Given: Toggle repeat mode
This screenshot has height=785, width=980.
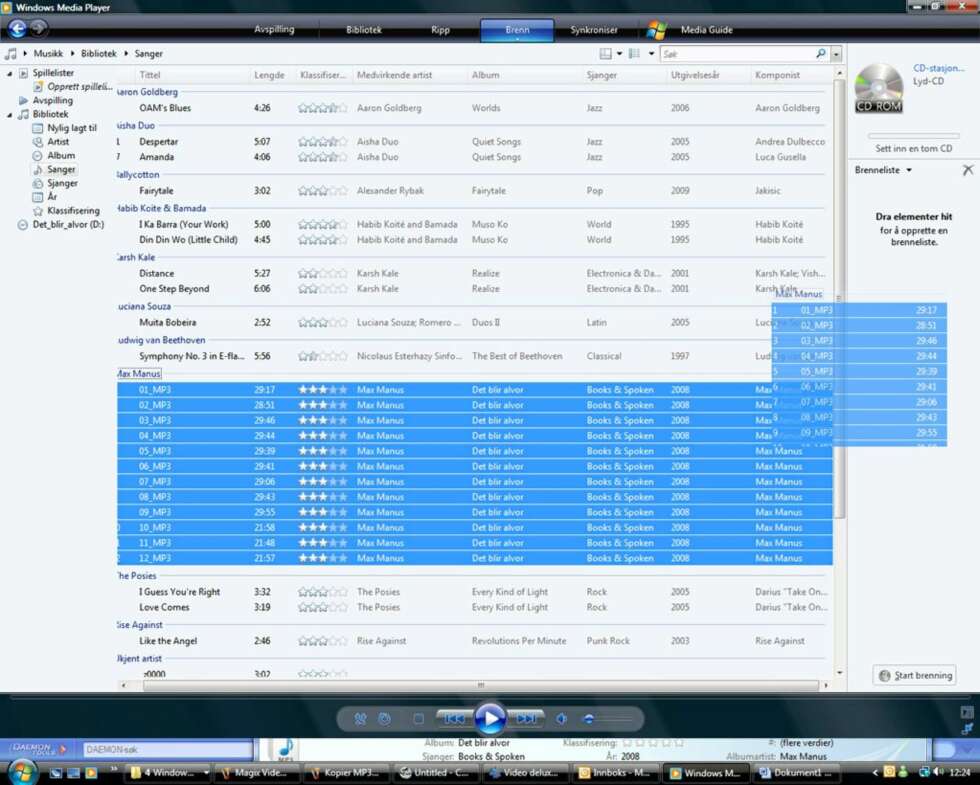Looking at the screenshot, I should coord(384,719).
